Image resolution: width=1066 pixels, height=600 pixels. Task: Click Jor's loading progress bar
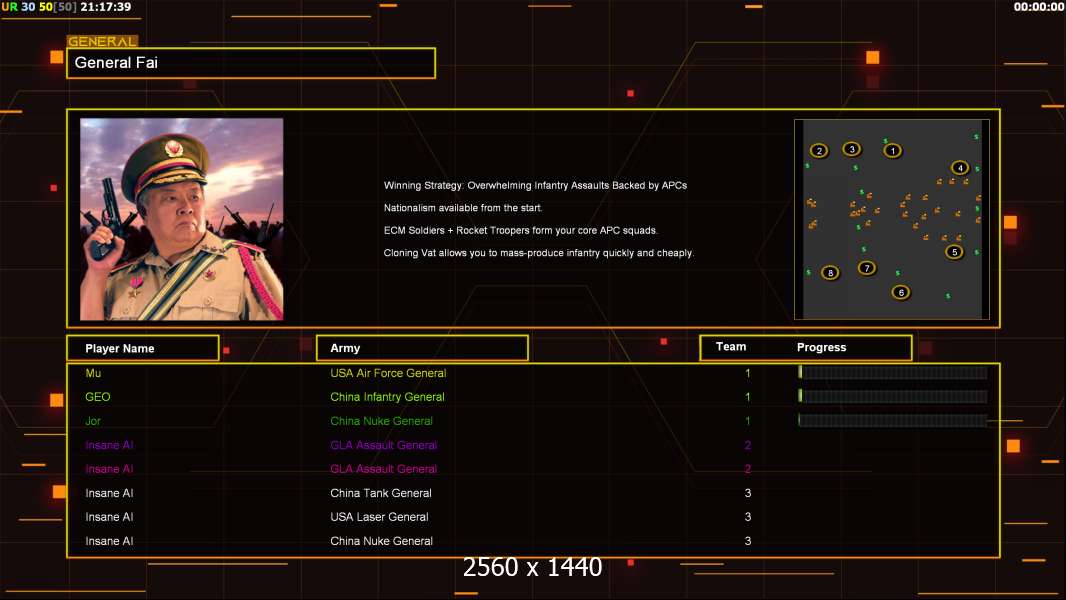click(893, 421)
